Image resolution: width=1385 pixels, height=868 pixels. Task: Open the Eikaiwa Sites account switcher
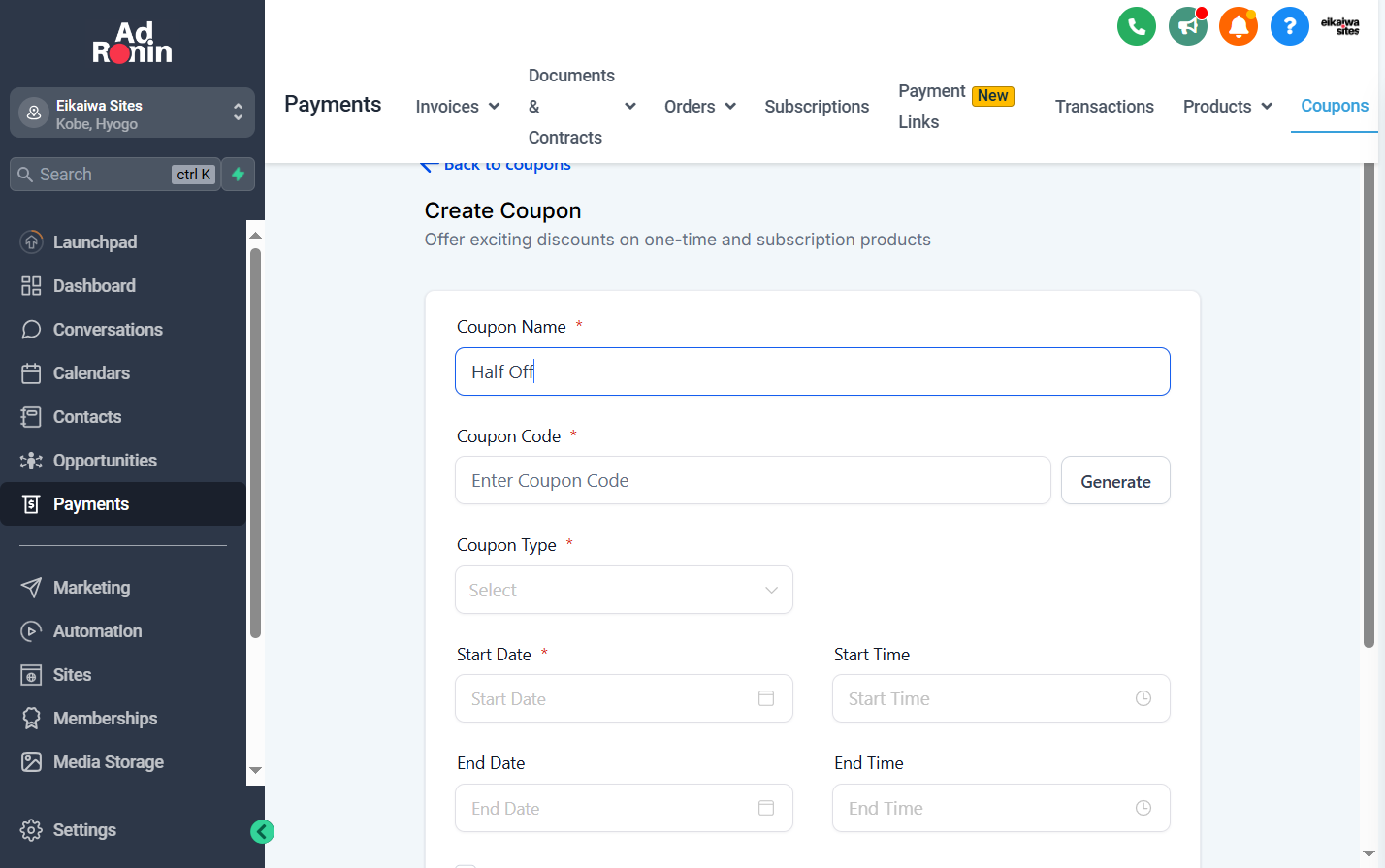[x=132, y=113]
